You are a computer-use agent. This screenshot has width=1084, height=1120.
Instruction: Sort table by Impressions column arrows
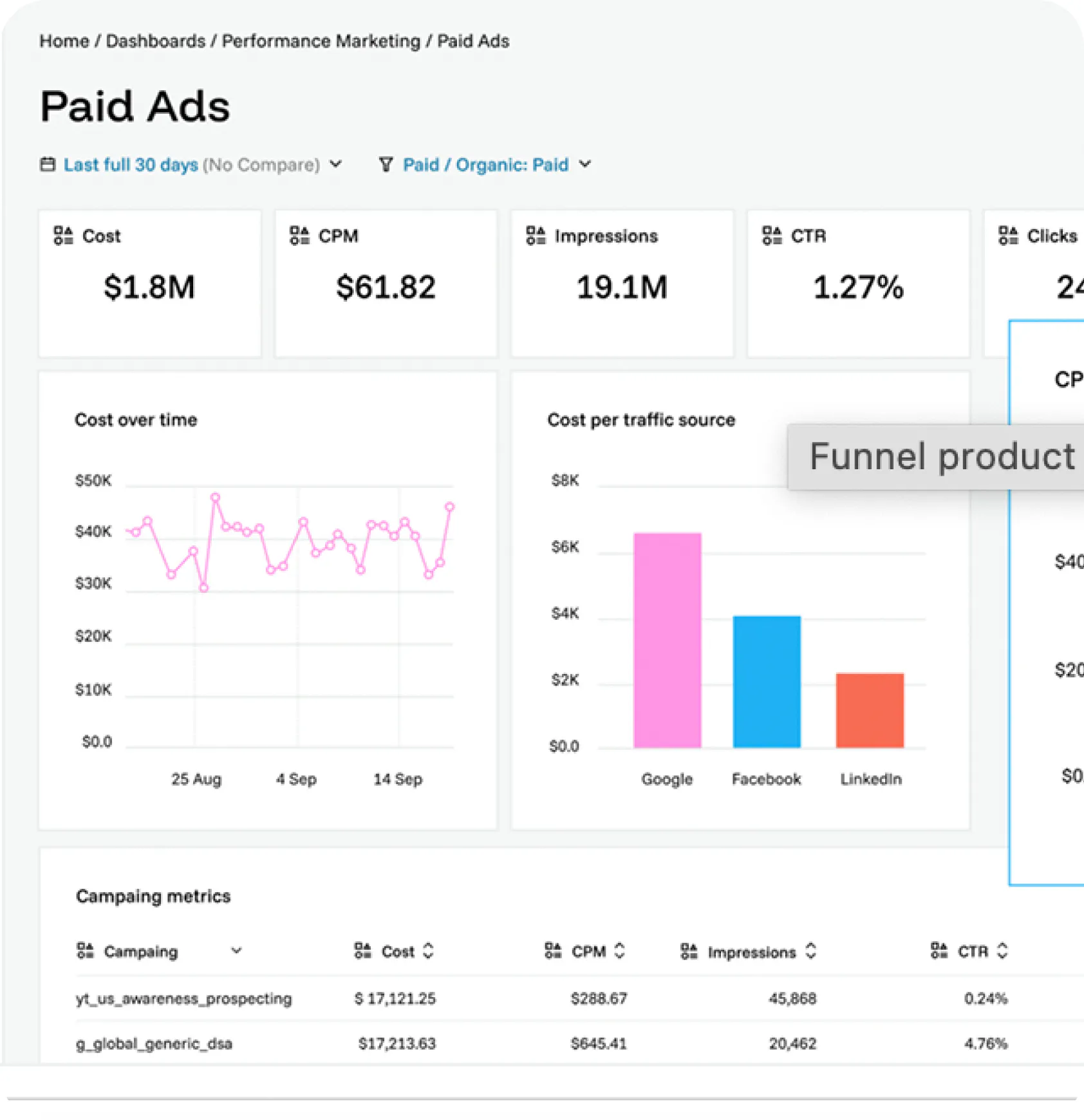(x=810, y=951)
